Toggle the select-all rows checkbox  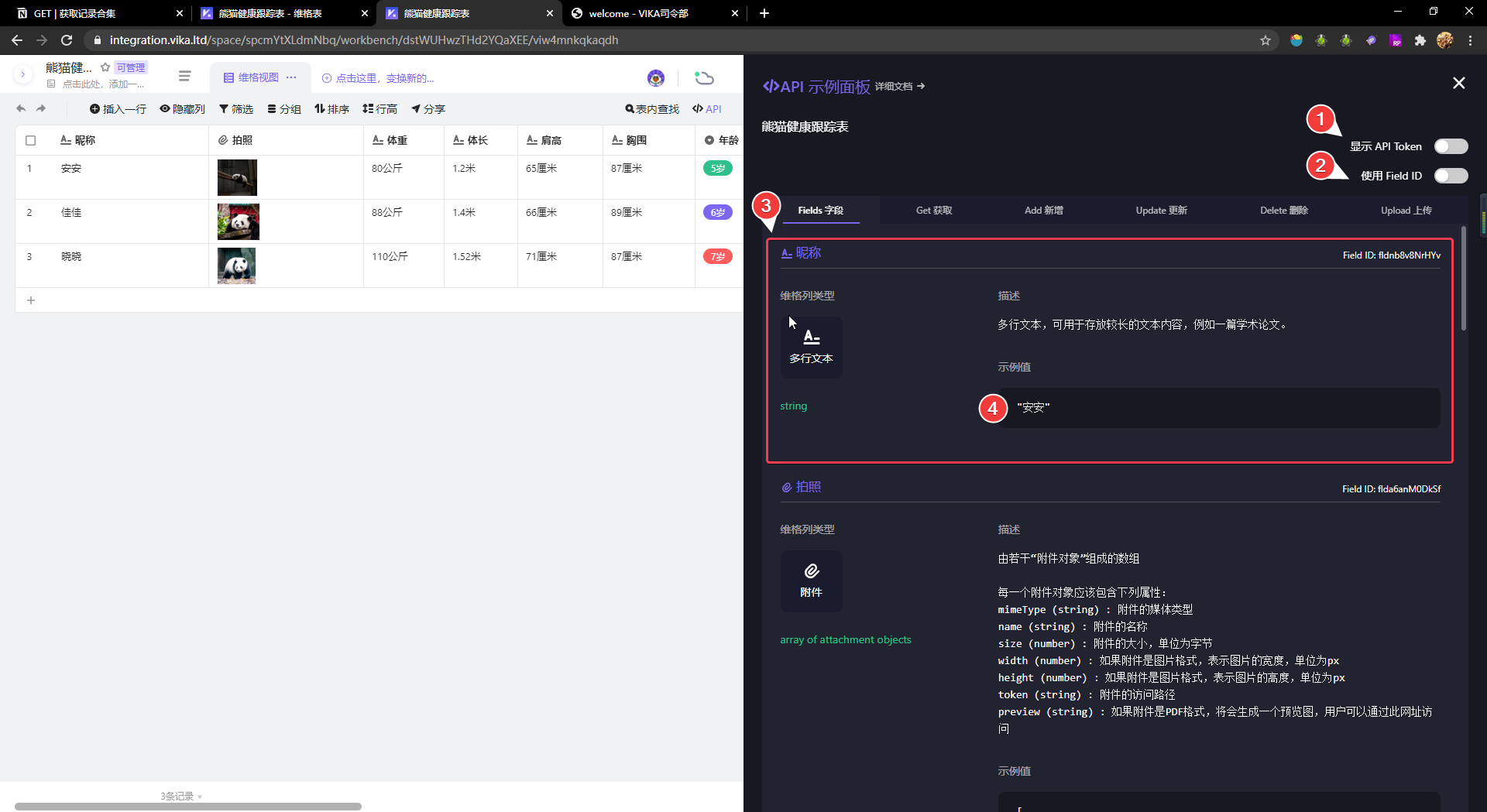[31, 140]
